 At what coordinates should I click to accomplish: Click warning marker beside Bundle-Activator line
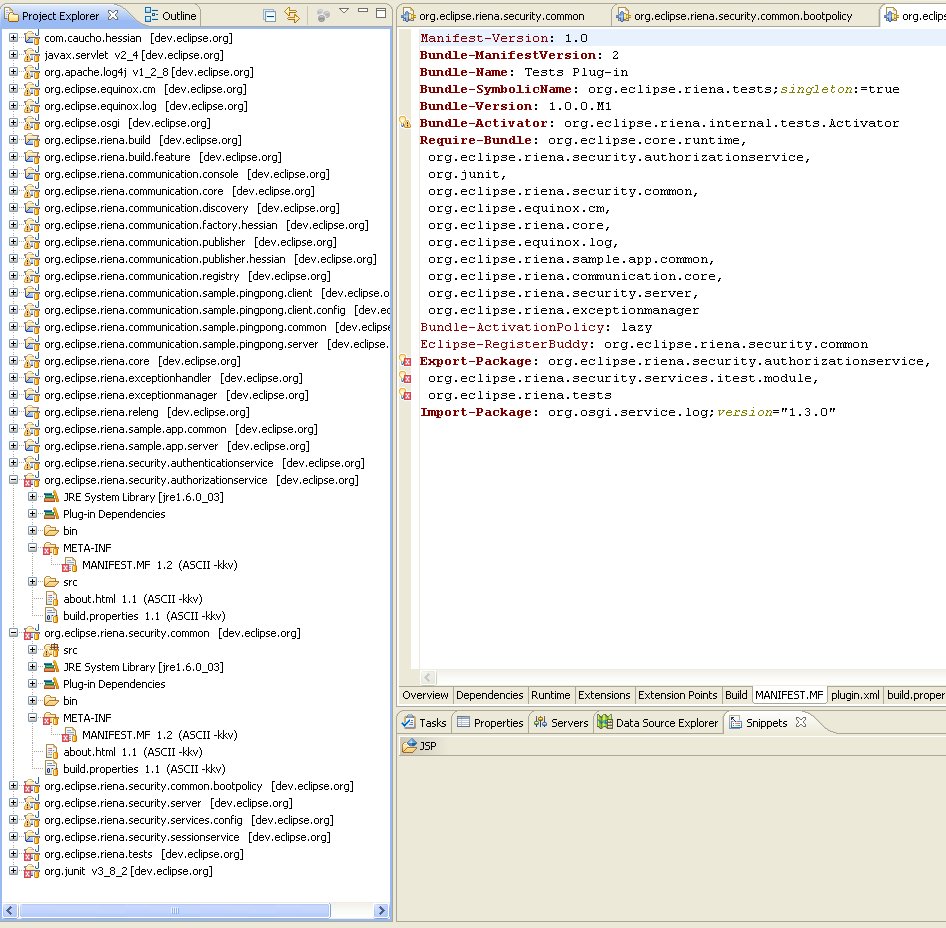click(x=405, y=123)
